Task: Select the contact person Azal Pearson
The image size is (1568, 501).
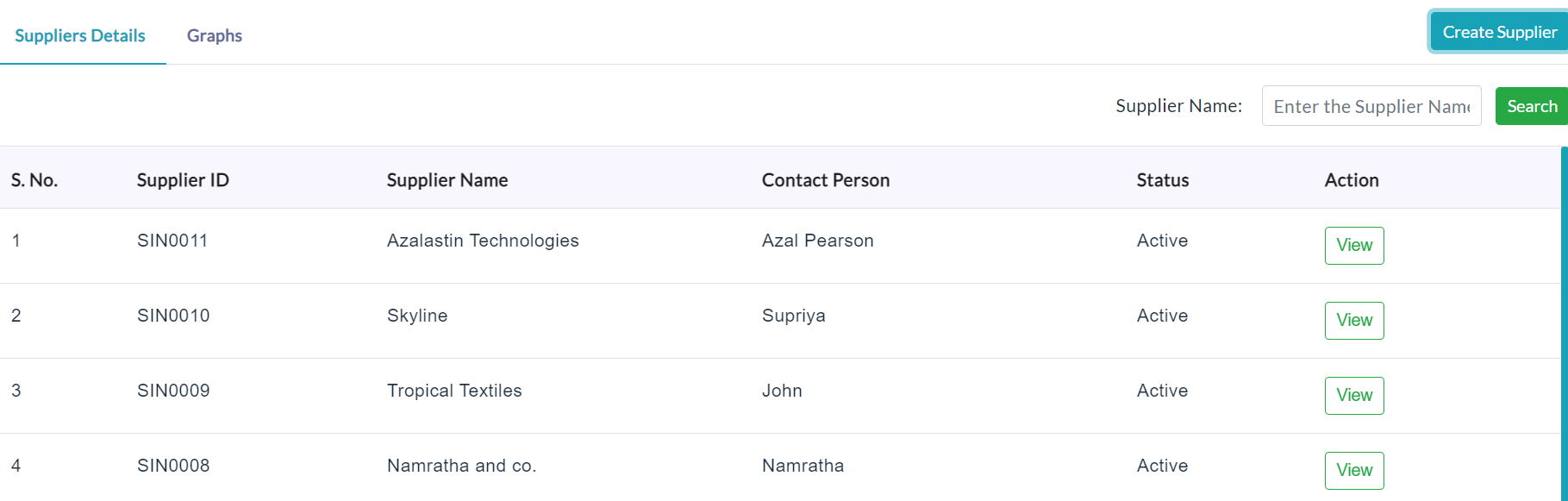Action: 818,241
